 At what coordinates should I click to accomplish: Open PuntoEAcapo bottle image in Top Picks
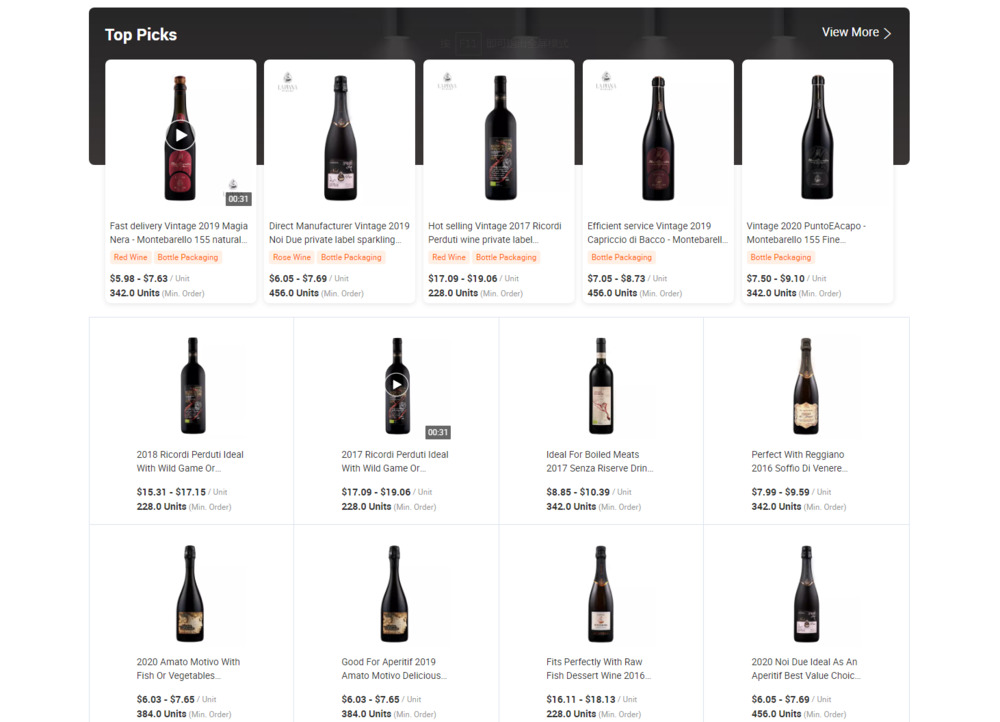tap(817, 138)
